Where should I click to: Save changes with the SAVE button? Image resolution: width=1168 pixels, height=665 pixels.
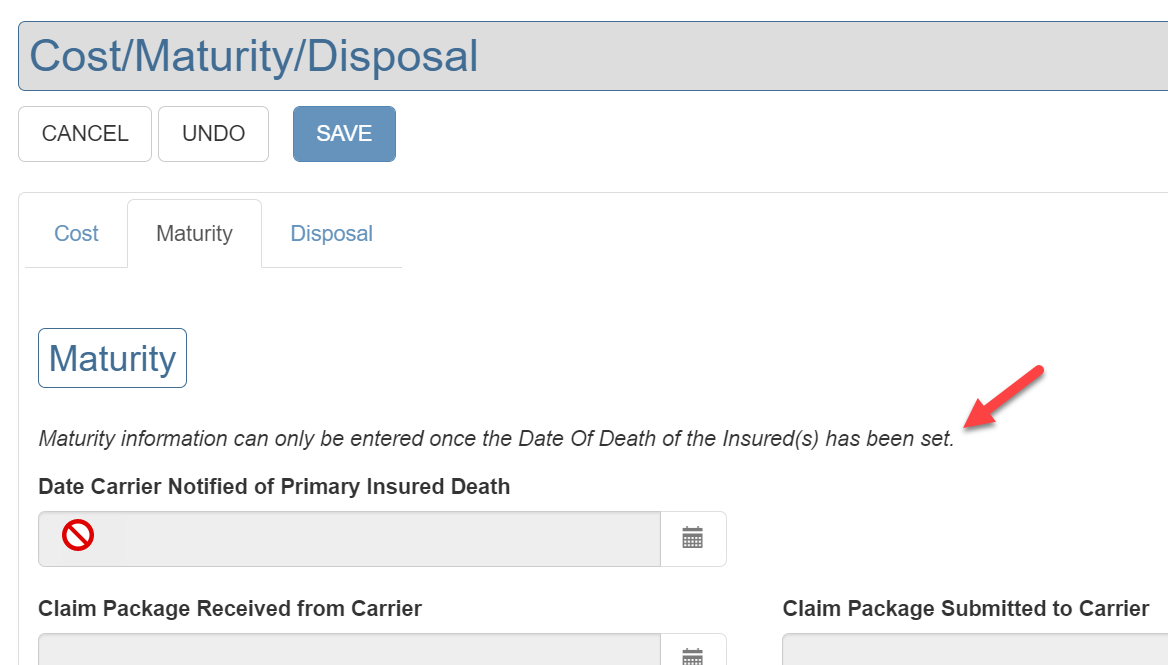[x=344, y=134]
